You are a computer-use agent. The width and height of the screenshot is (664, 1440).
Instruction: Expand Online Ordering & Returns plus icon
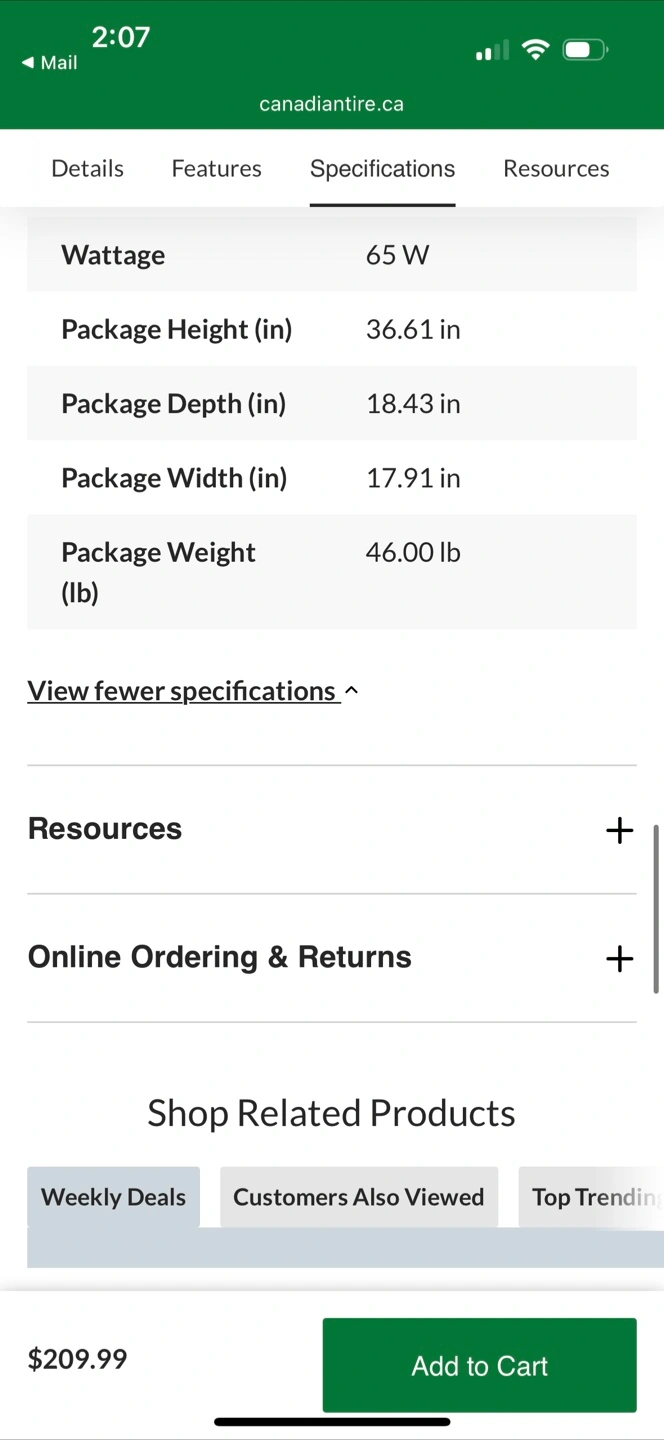click(x=619, y=958)
